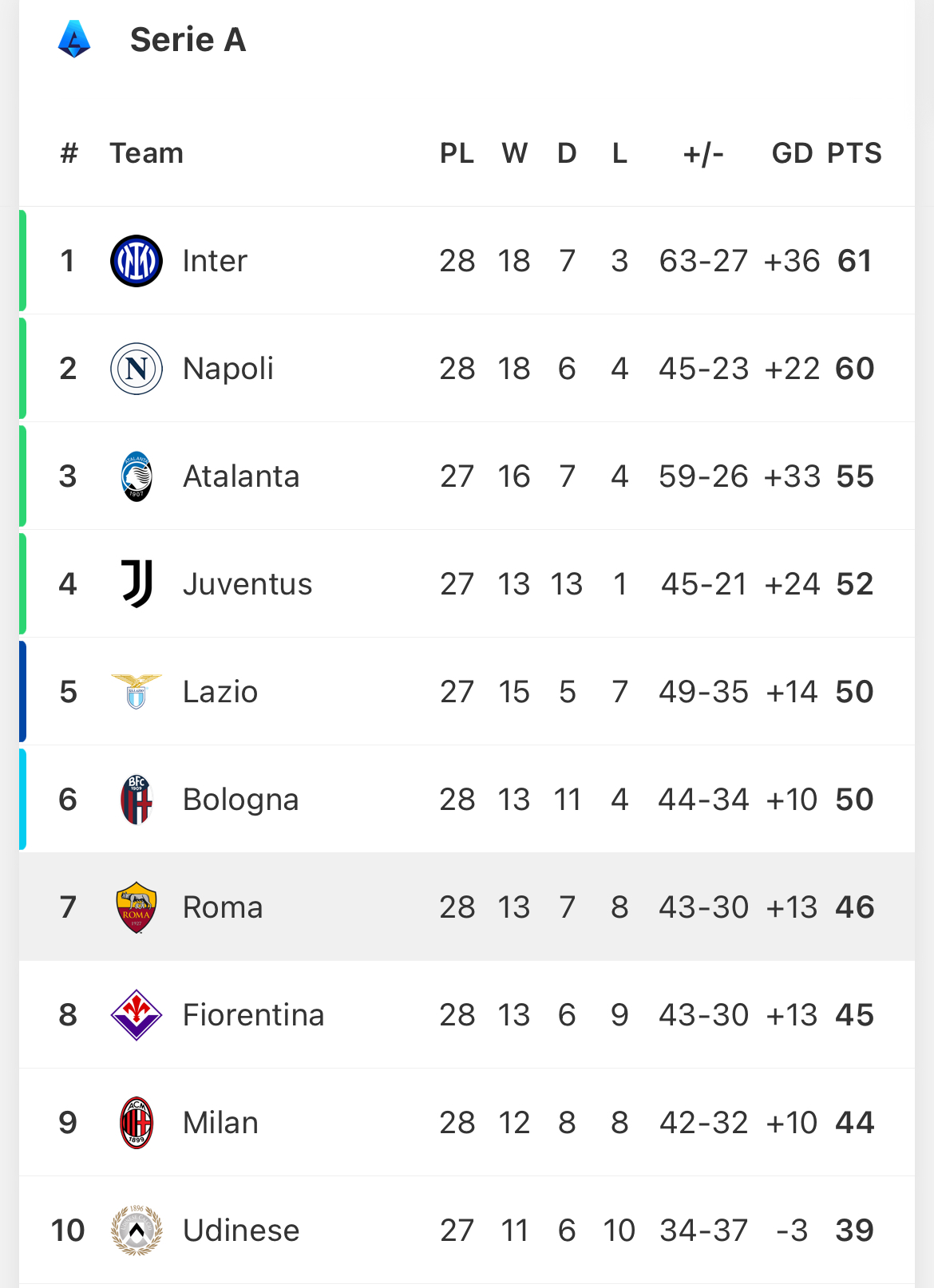Tap the Serie A league logo
The width and height of the screenshot is (934, 1288).
(74, 39)
